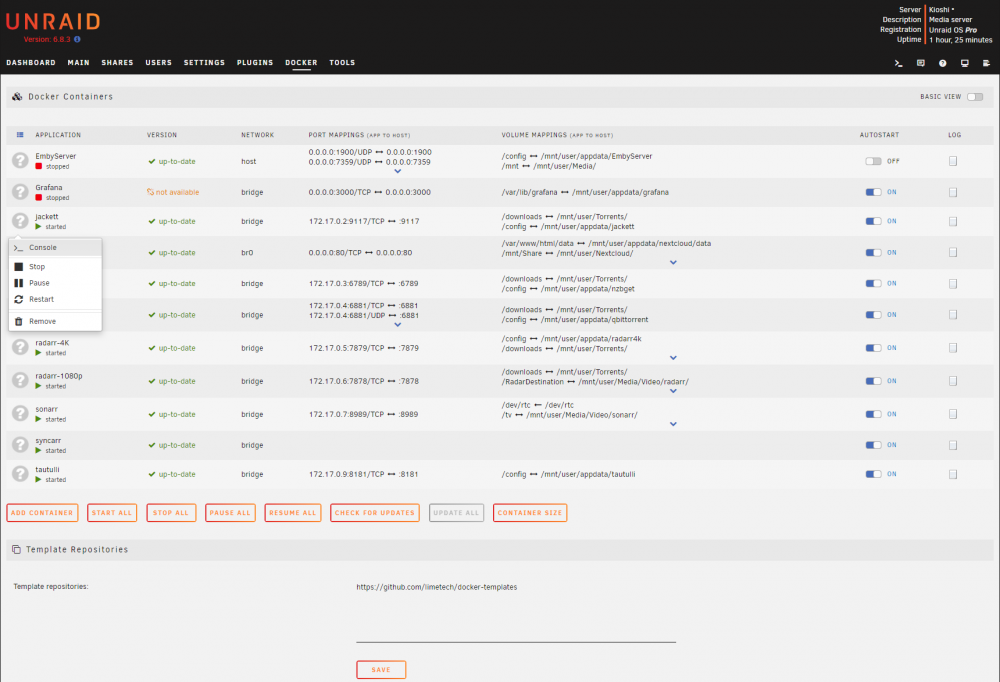Viewport: 1000px width, 682px height.
Task: Click the tautulli container icon
Action: [x=20, y=473]
